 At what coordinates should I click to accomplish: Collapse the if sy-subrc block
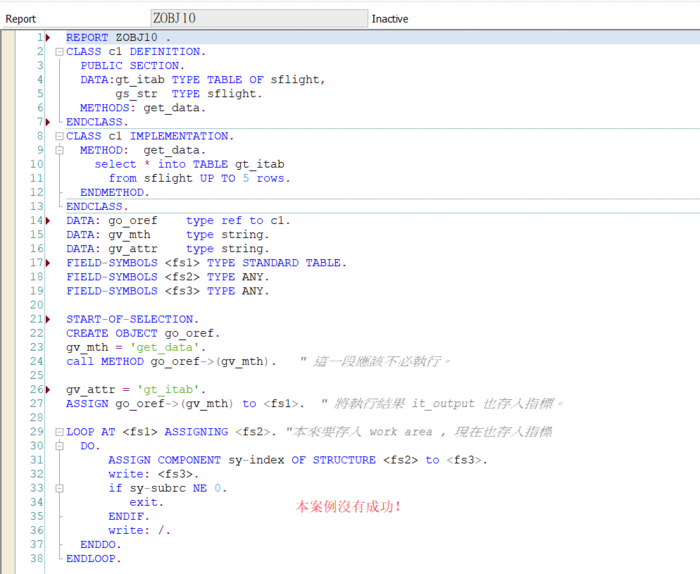59,488
